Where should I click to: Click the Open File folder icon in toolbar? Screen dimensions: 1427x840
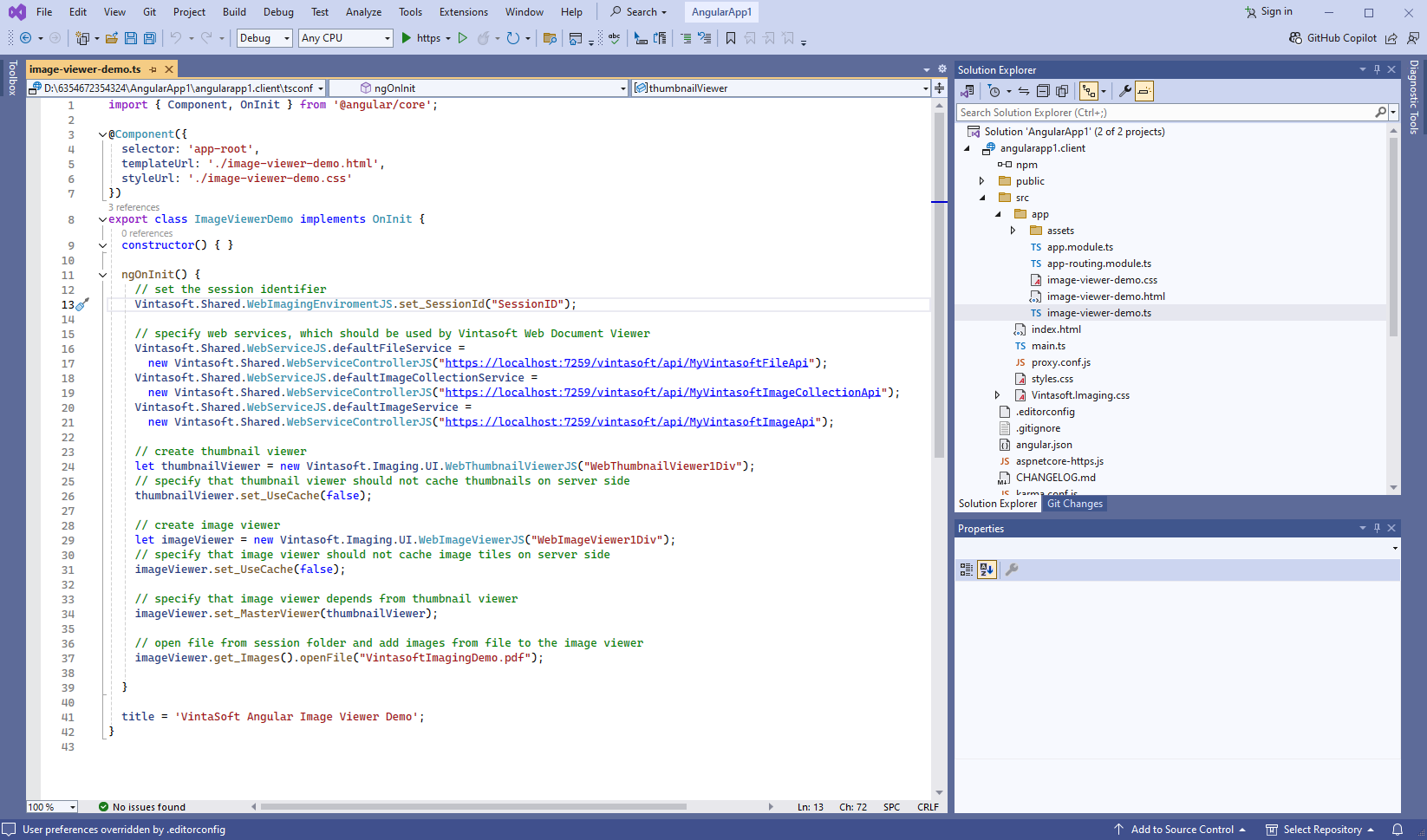click(x=111, y=38)
